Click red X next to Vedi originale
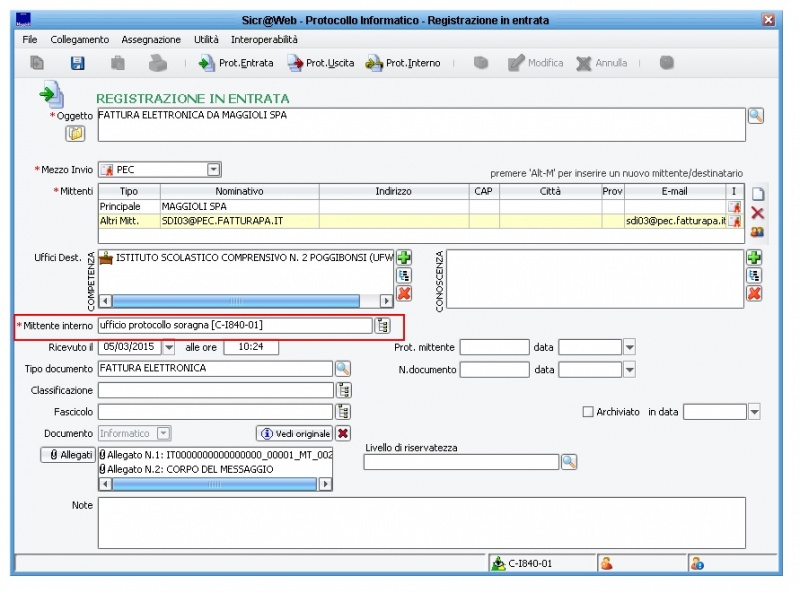800x593 pixels. (x=343, y=433)
